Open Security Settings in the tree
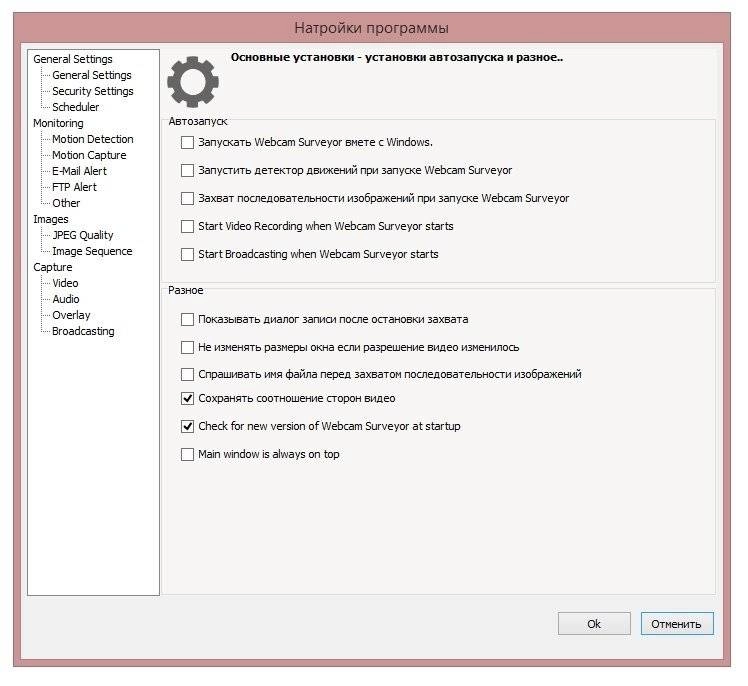Viewport: 748px width, 686px height. (x=93, y=91)
